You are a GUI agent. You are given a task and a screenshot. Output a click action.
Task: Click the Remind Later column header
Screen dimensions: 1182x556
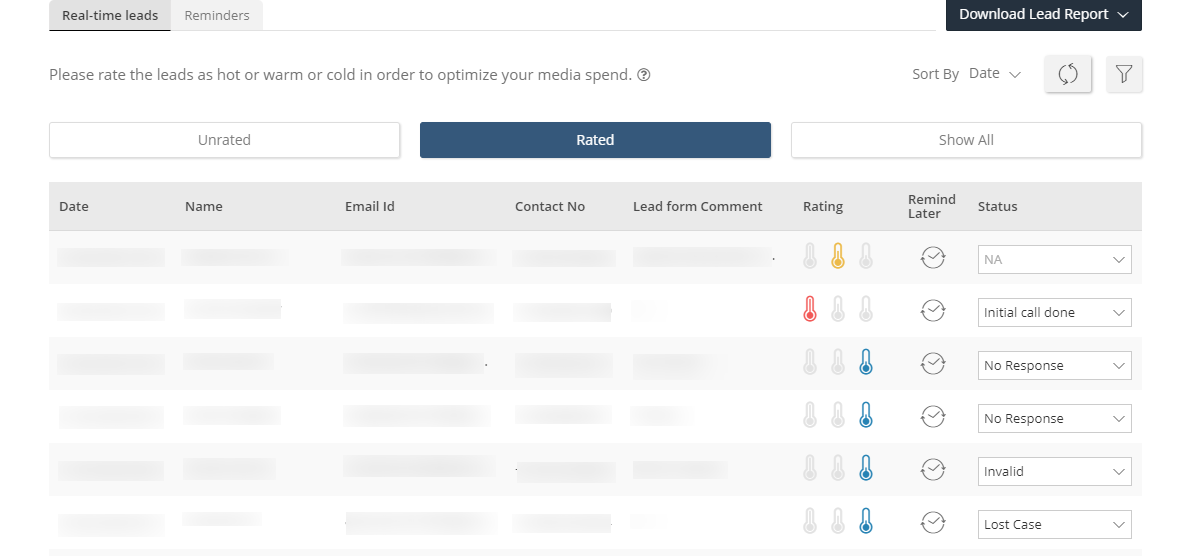pyautogui.click(x=932, y=206)
